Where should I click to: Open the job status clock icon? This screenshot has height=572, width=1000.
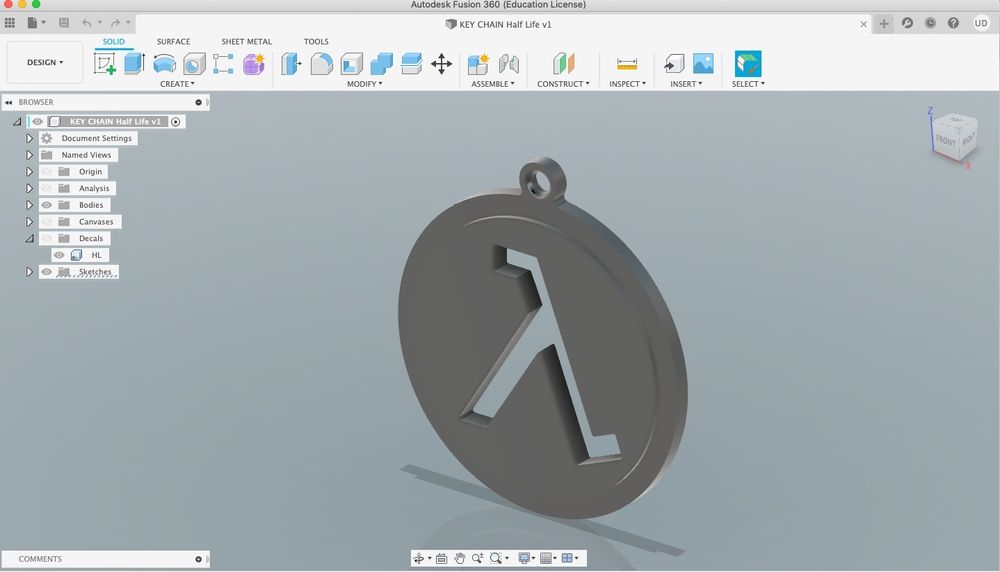pyautogui.click(x=930, y=23)
